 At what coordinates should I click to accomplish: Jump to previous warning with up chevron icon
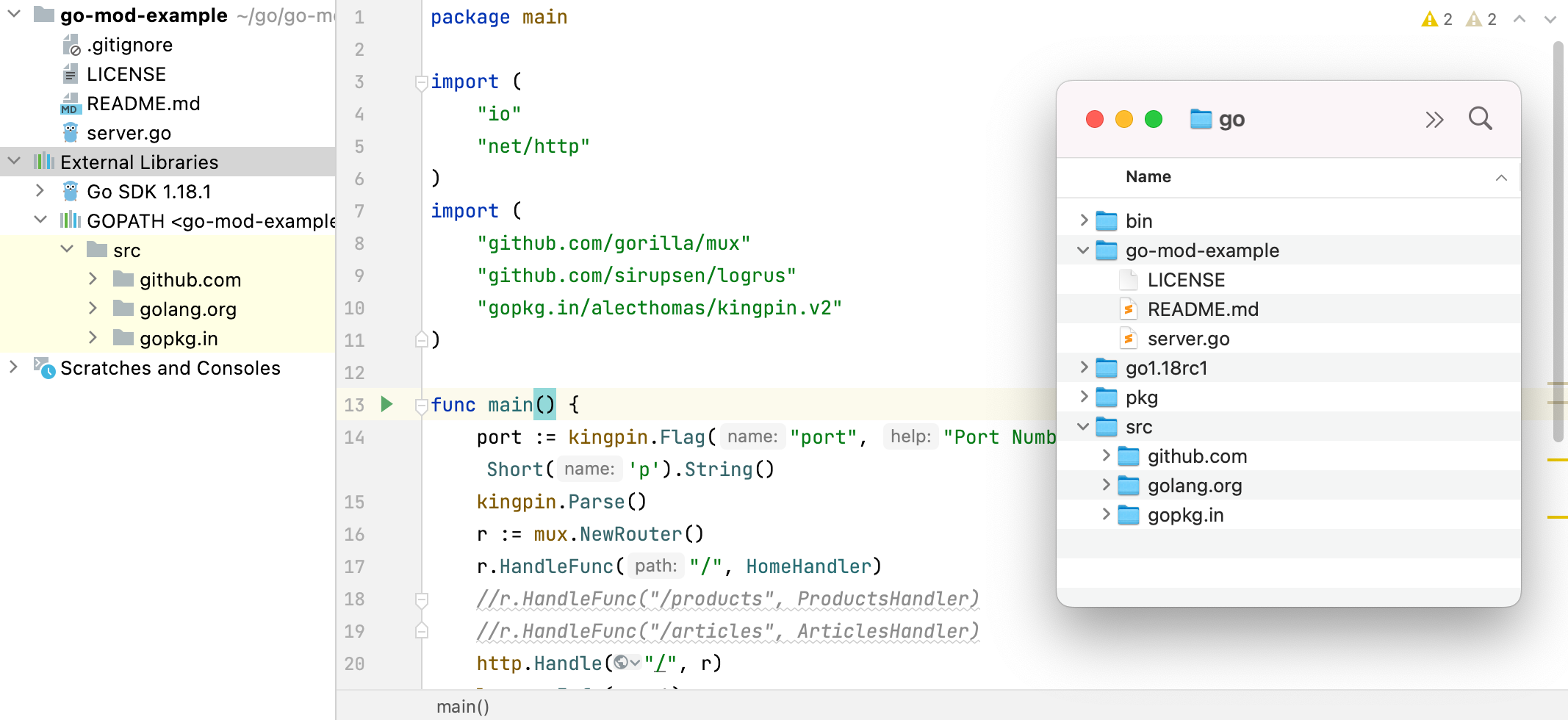[1520, 19]
